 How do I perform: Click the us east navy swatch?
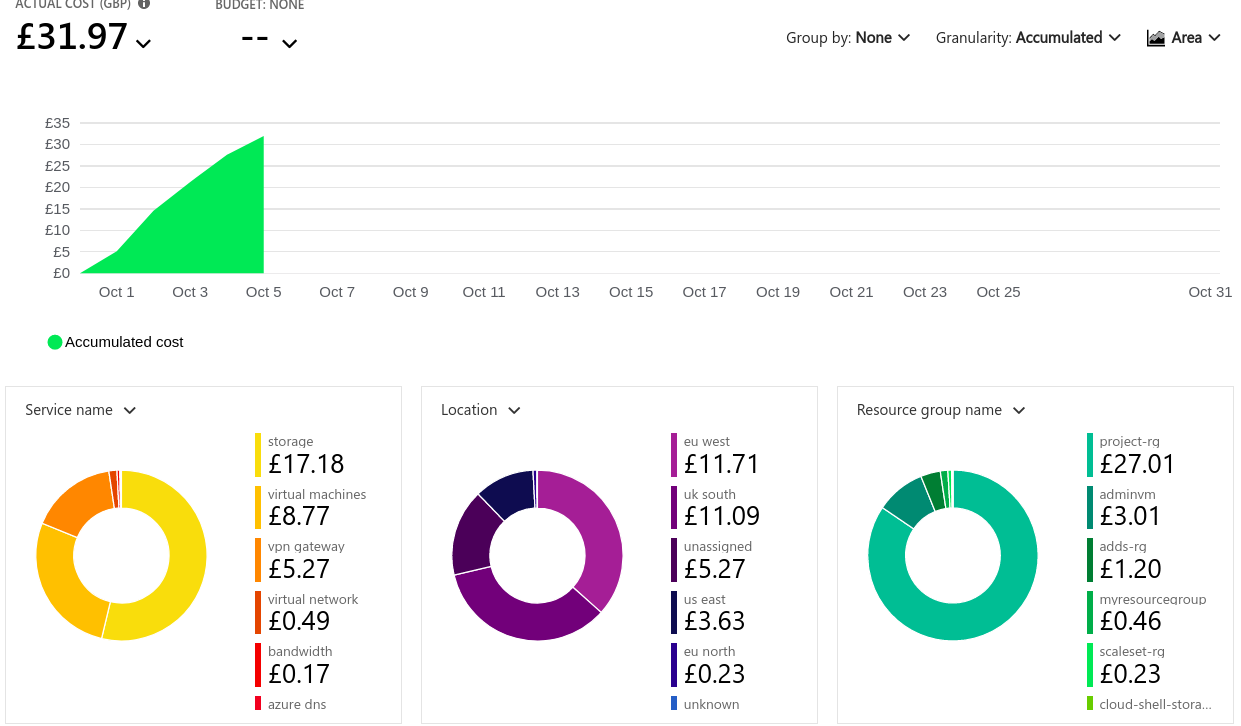[x=674, y=612]
